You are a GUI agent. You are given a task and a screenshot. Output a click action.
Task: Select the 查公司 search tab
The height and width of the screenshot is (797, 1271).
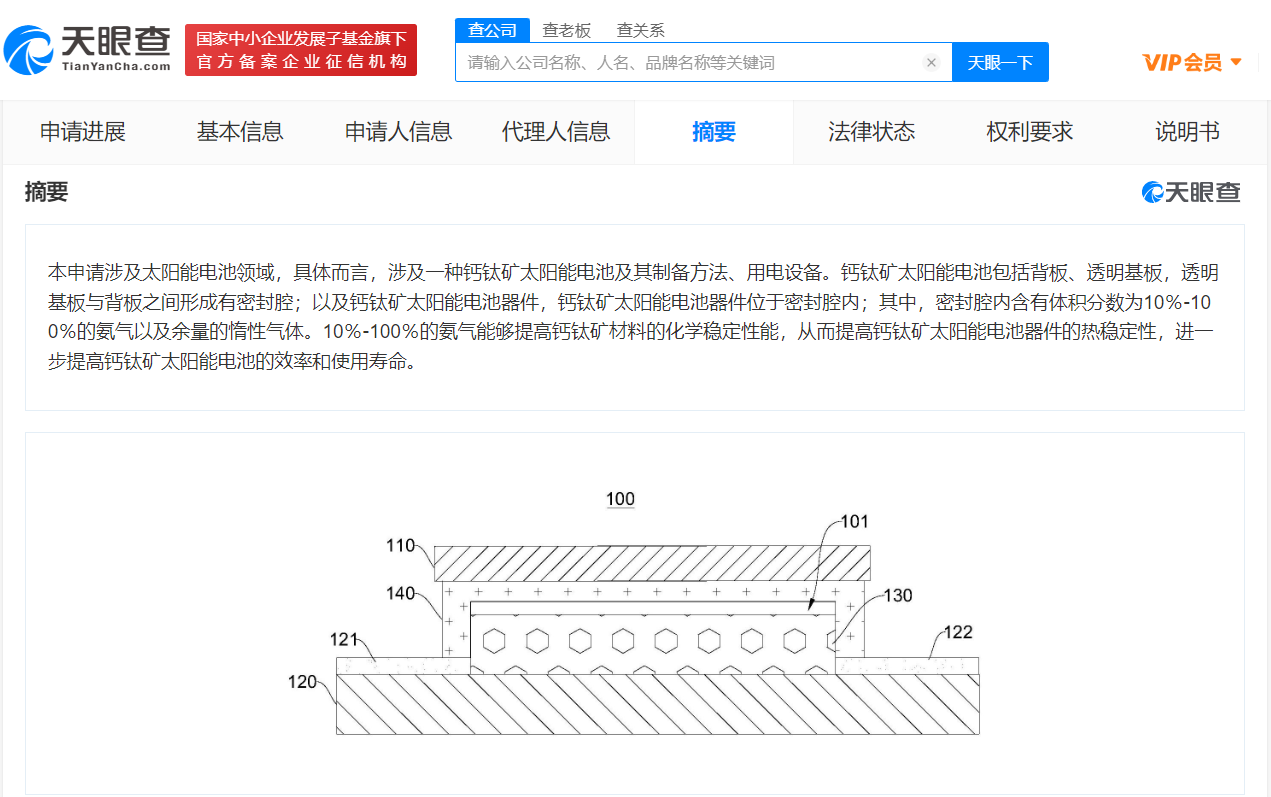491,30
